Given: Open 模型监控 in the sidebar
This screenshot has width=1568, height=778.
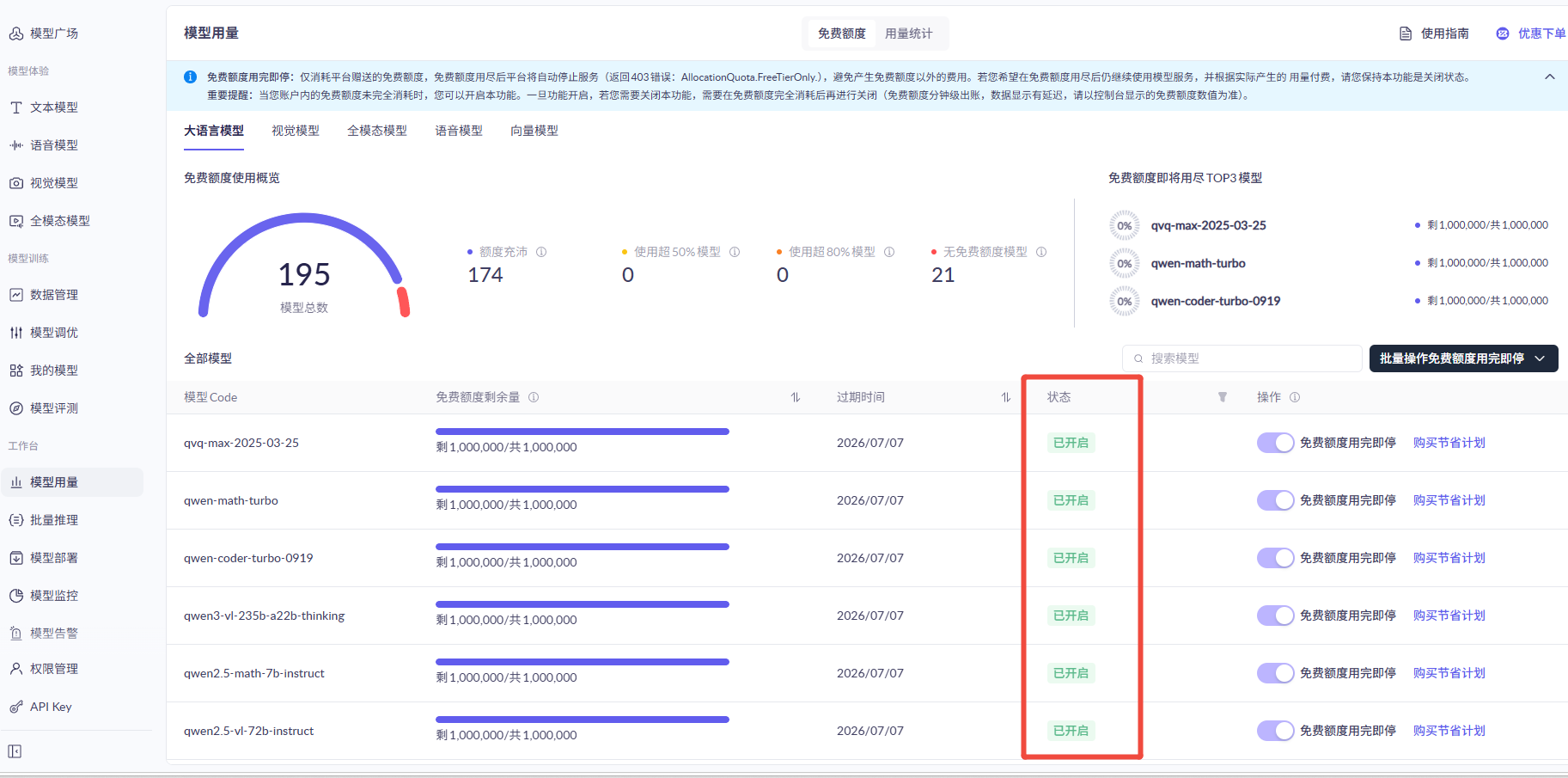Looking at the screenshot, I should point(54,596).
